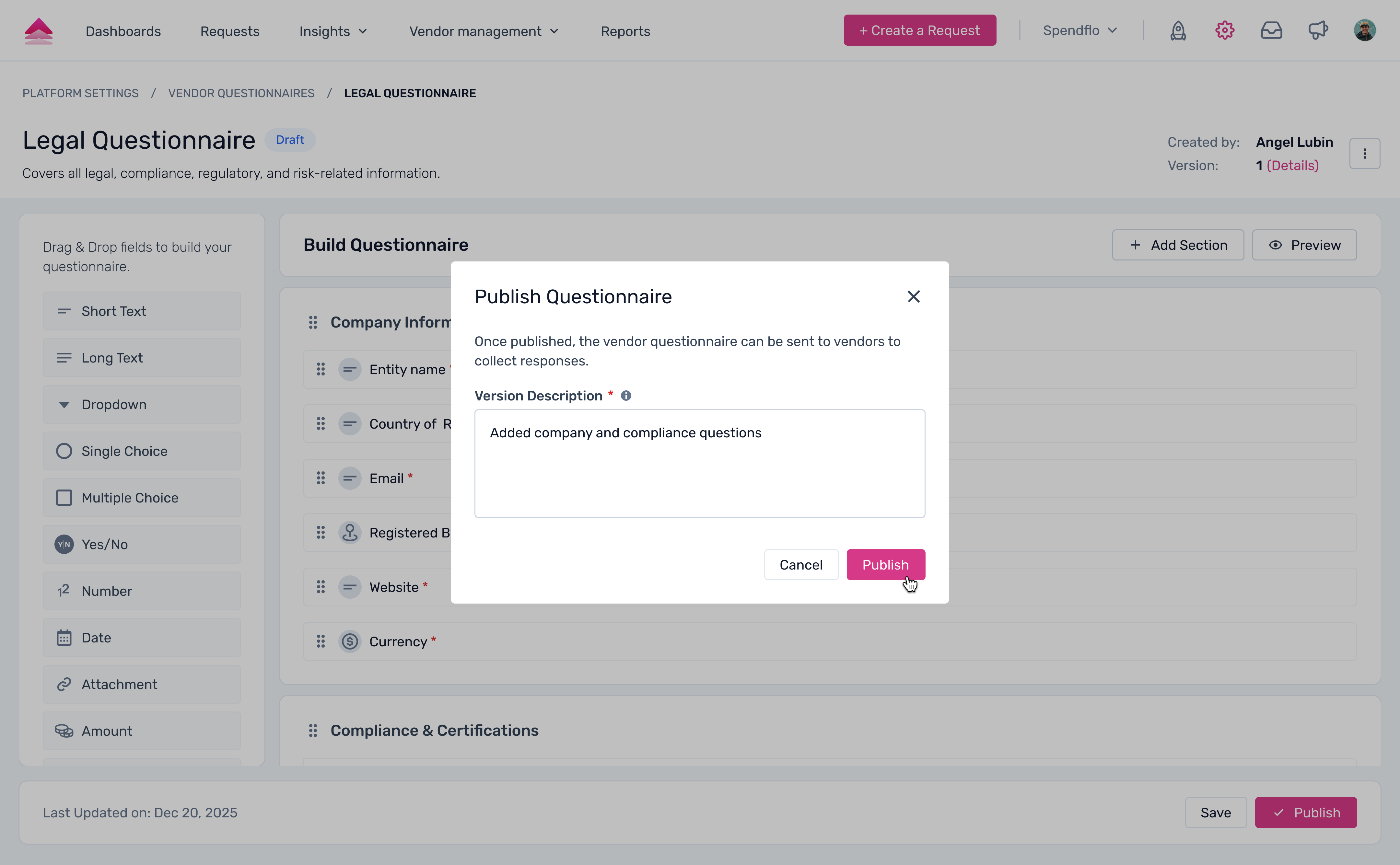
Task: Expand the Insights menu
Action: pos(333,31)
